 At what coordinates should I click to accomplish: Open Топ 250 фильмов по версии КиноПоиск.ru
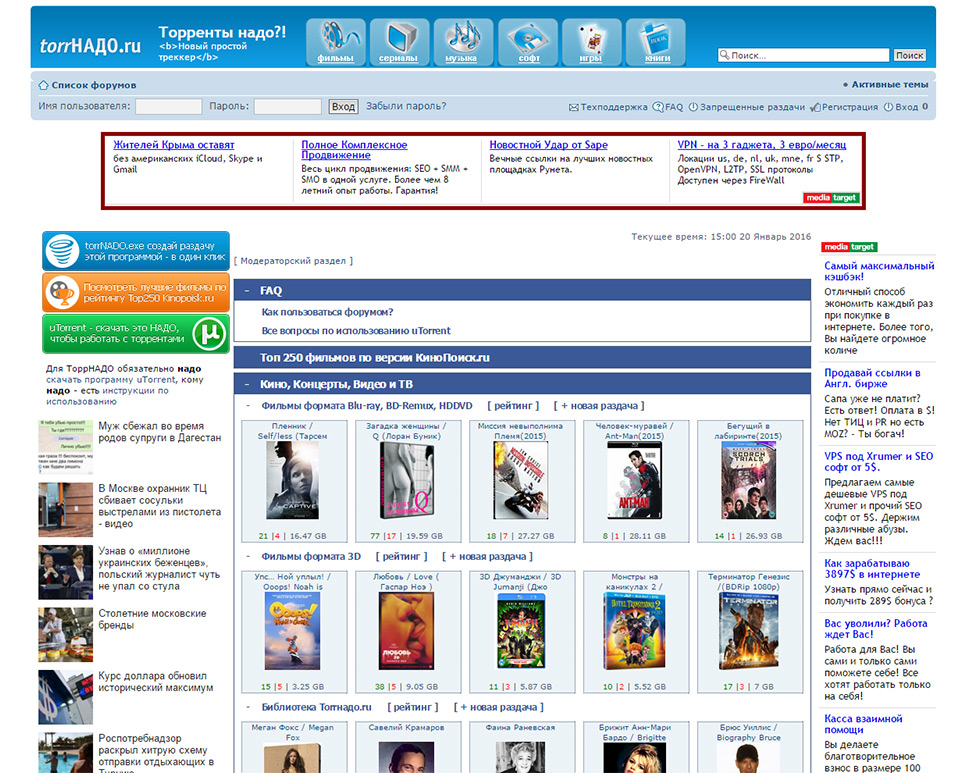coord(375,357)
